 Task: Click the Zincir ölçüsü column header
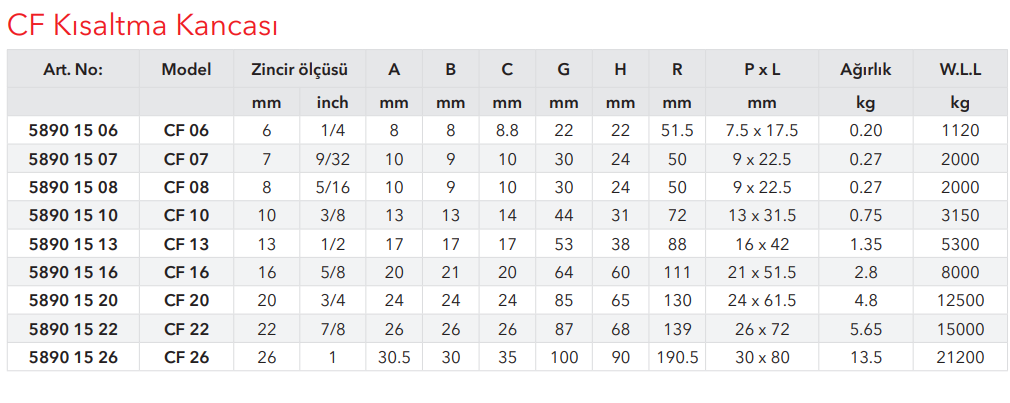pyautogui.click(x=300, y=70)
